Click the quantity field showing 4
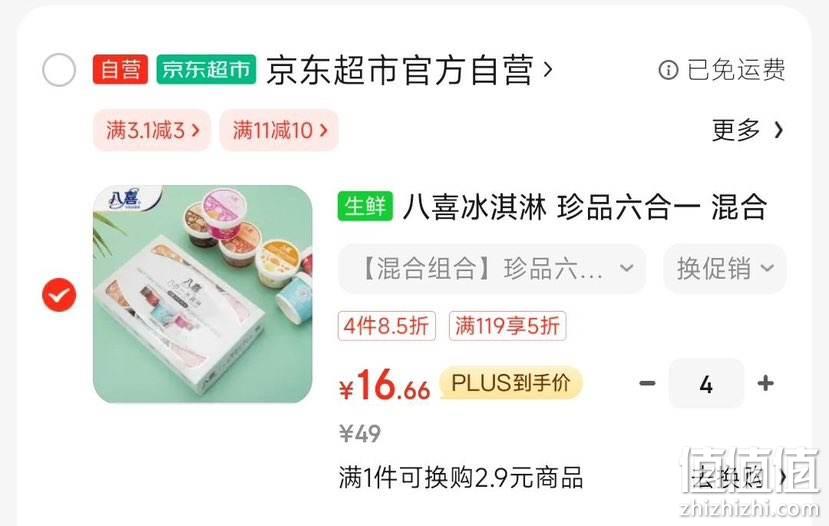 [706, 383]
